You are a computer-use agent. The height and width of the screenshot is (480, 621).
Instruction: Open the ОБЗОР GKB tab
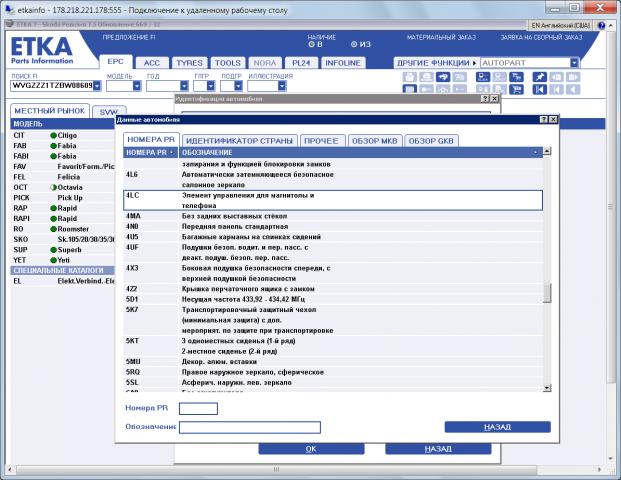431,141
